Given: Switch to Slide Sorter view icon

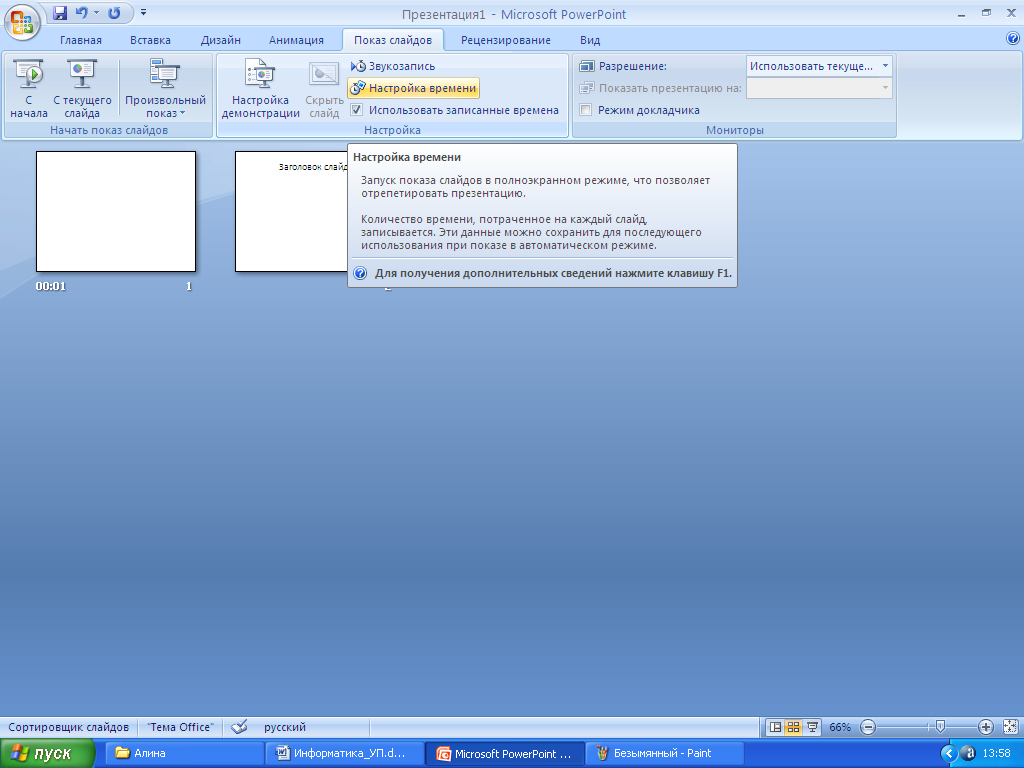Looking at the screenshot, I should click(x=793, y=727).
